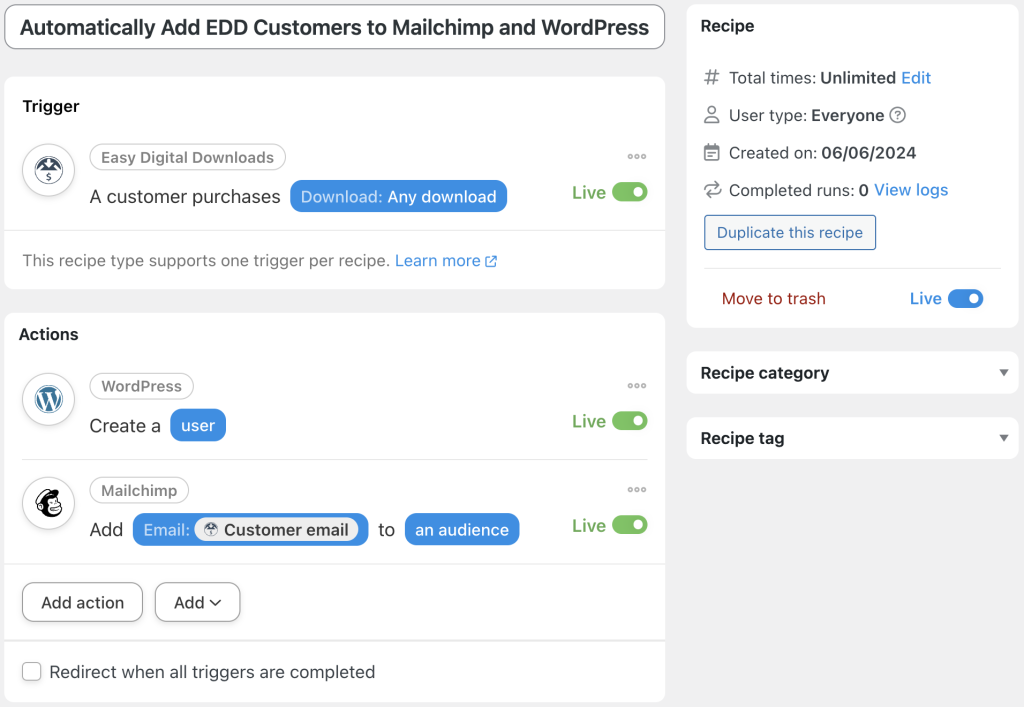Disable the WordPress Create a user Live toggle
This screenshot has height=707, width=1024.
point(631,421)
